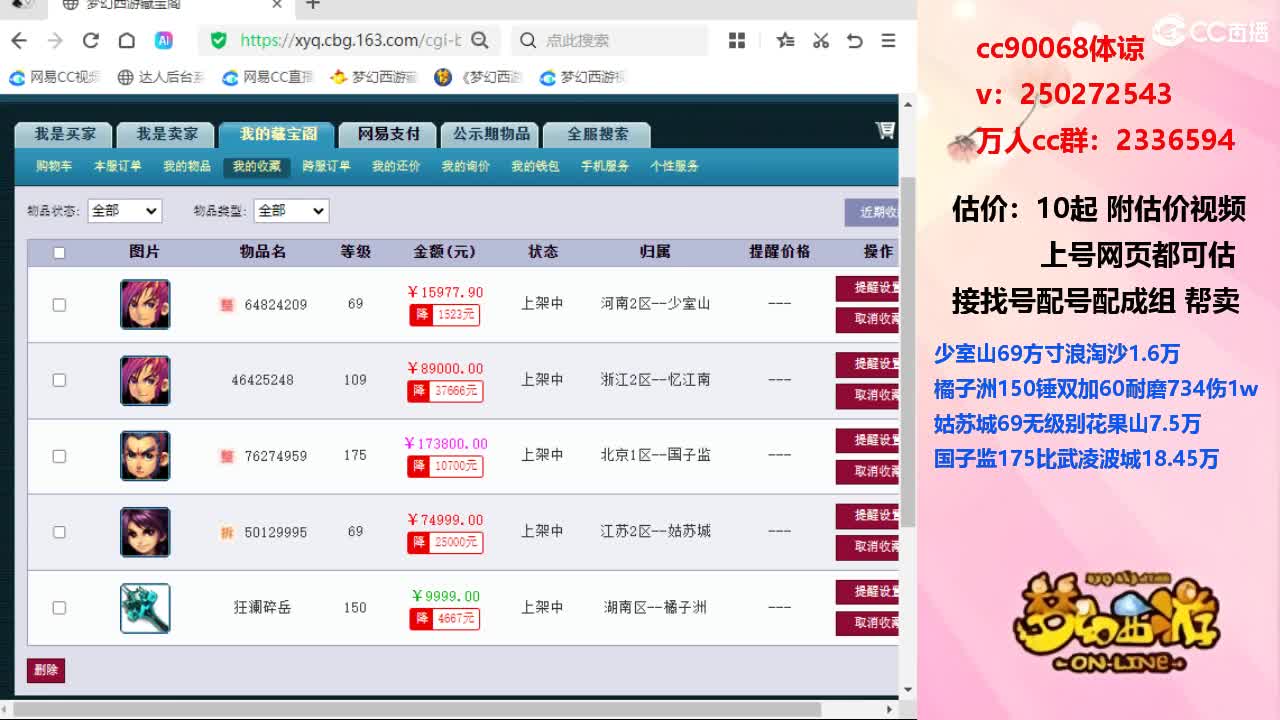Viewport: 1280px width, 720px height.
Task: Click the address bar URL xyq.cbg.163.com
Action: [350, 40]
